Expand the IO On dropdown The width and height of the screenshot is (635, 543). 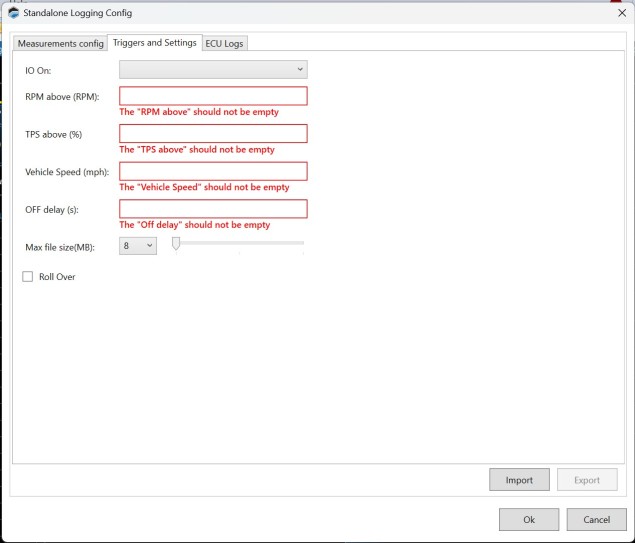click(213, 69)
